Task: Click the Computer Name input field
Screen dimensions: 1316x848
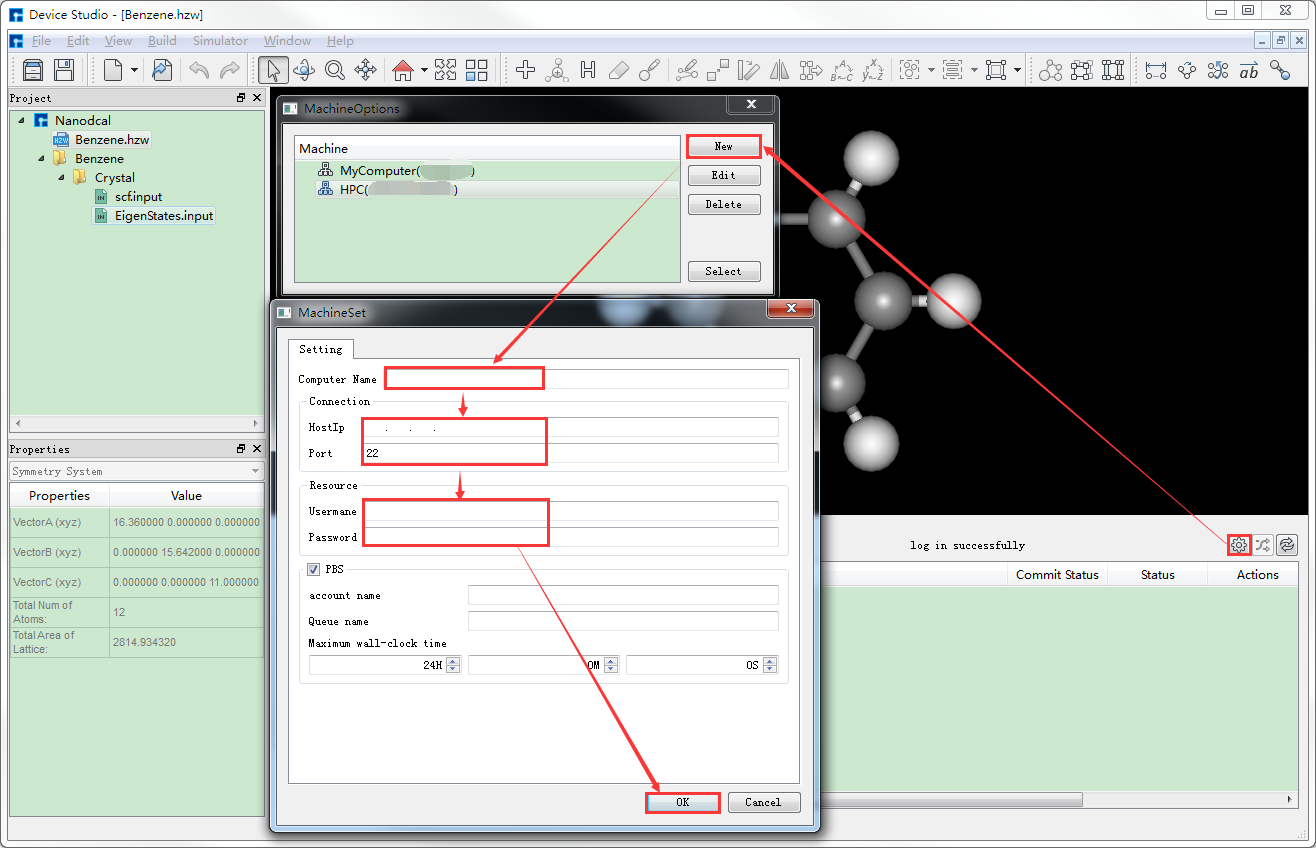Action: [586, 379]
